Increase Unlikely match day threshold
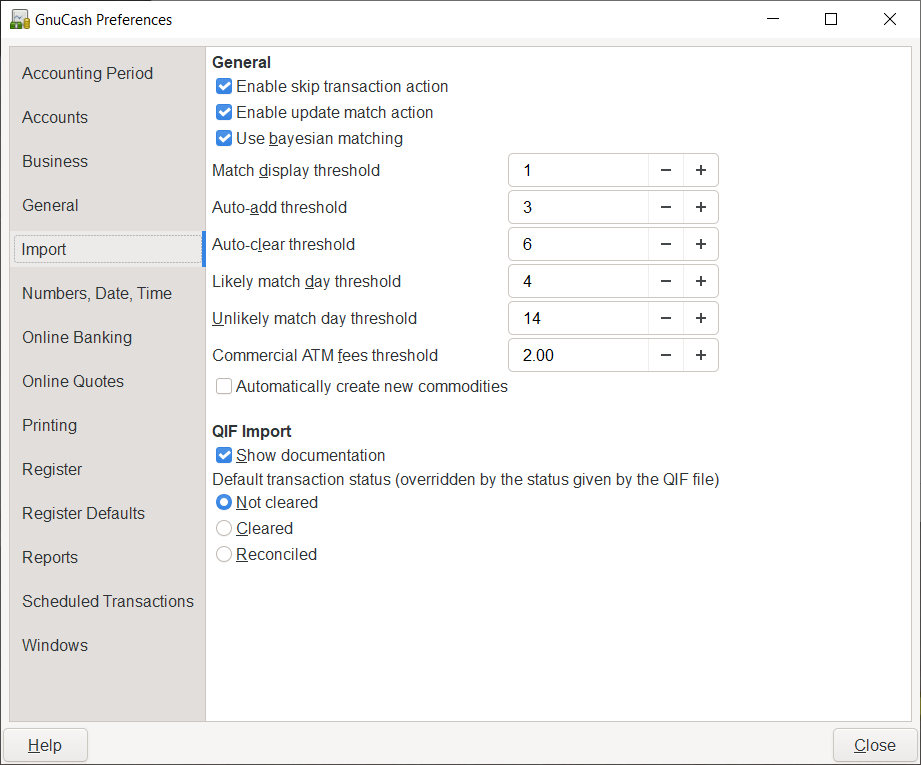 pos(701,319)
